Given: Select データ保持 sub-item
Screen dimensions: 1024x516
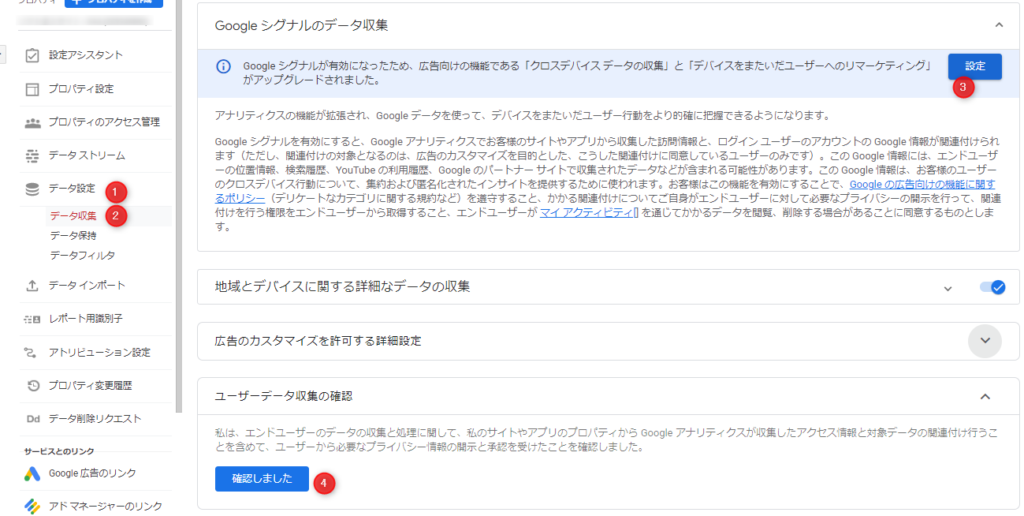Looking at the screenshot, I should click(x=73, y=236).
